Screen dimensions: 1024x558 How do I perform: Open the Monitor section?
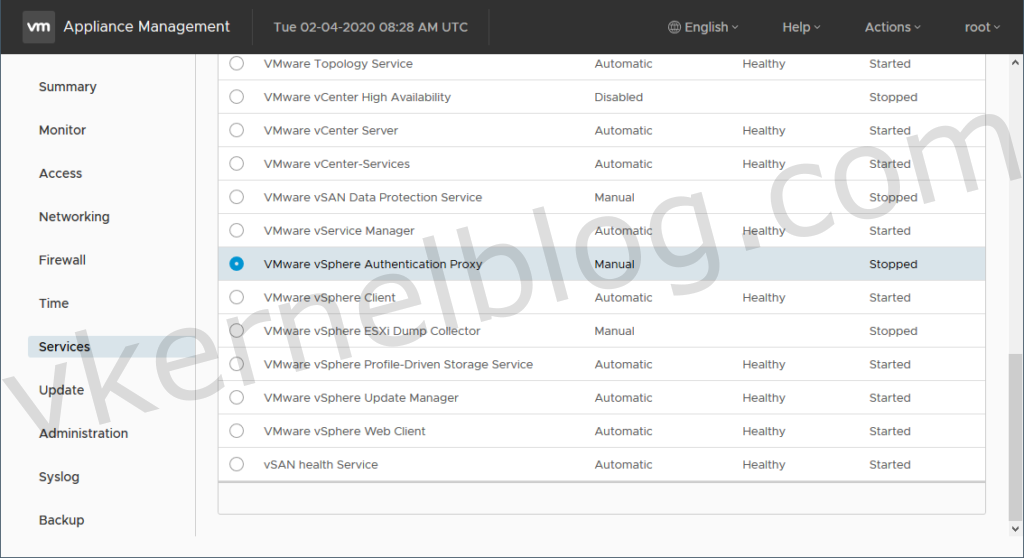62,130
